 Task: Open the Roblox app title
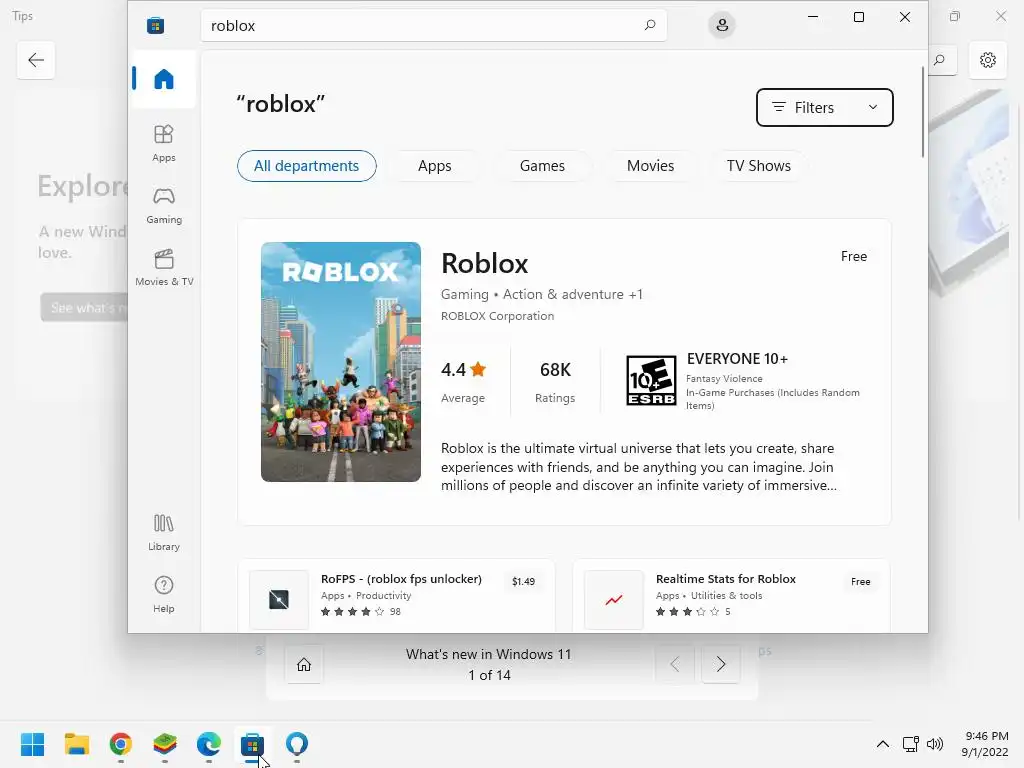485,264
